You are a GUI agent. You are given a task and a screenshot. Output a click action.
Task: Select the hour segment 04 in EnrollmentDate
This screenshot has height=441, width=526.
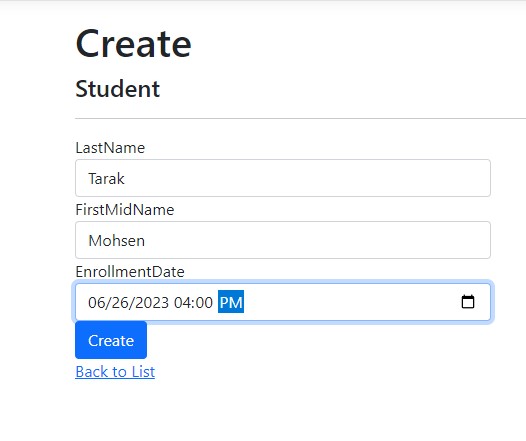pos(182,302)
